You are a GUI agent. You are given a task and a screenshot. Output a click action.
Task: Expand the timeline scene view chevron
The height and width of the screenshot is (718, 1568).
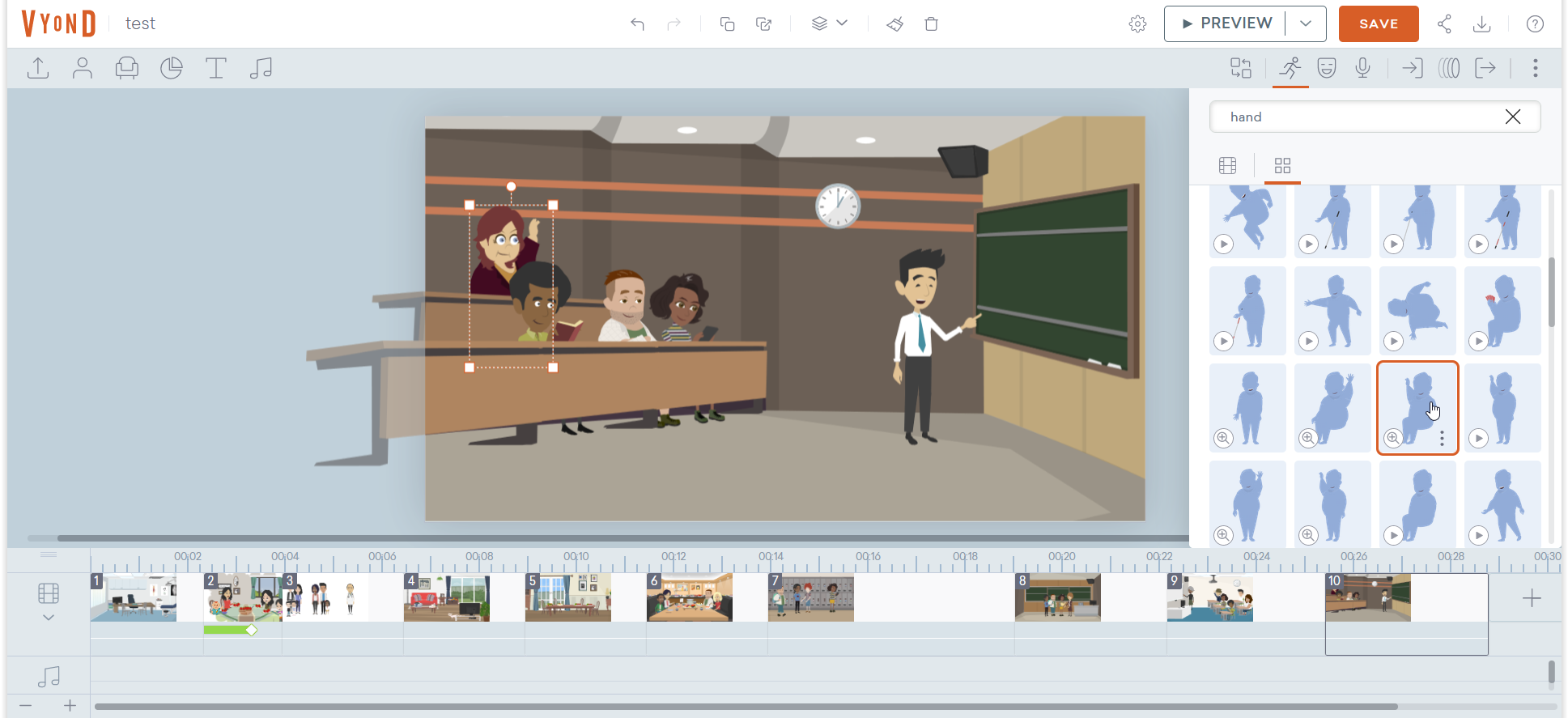49,618
